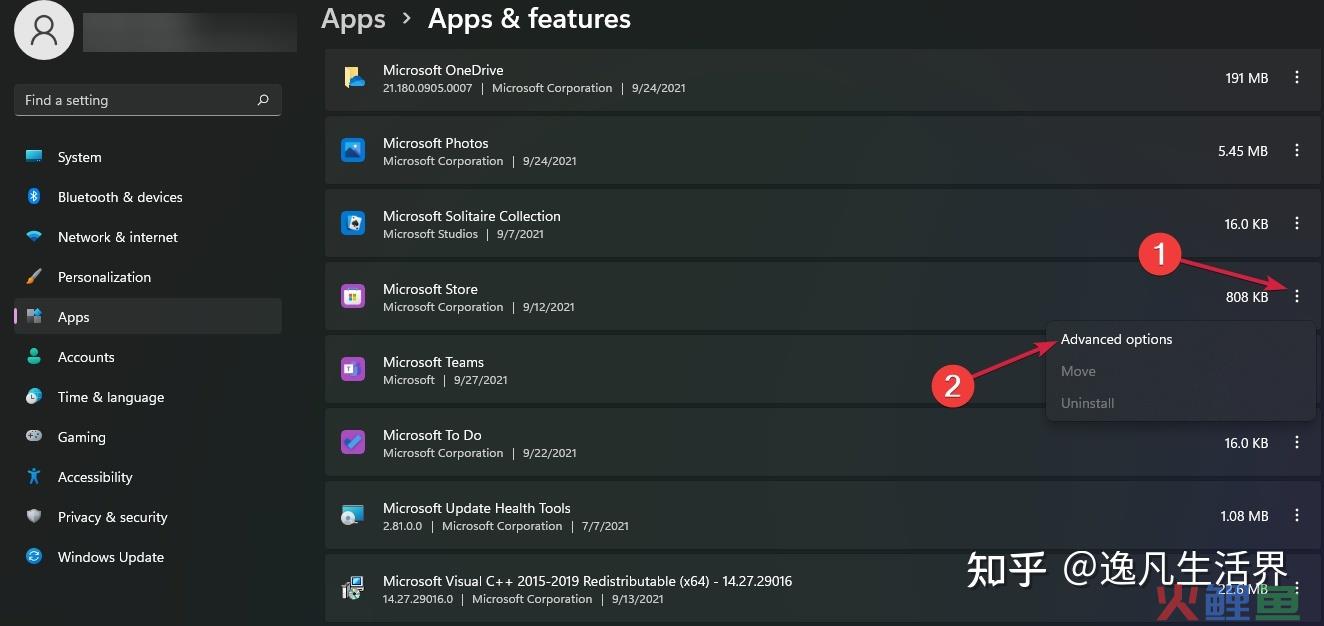Open System settings category

click(148, 157)
